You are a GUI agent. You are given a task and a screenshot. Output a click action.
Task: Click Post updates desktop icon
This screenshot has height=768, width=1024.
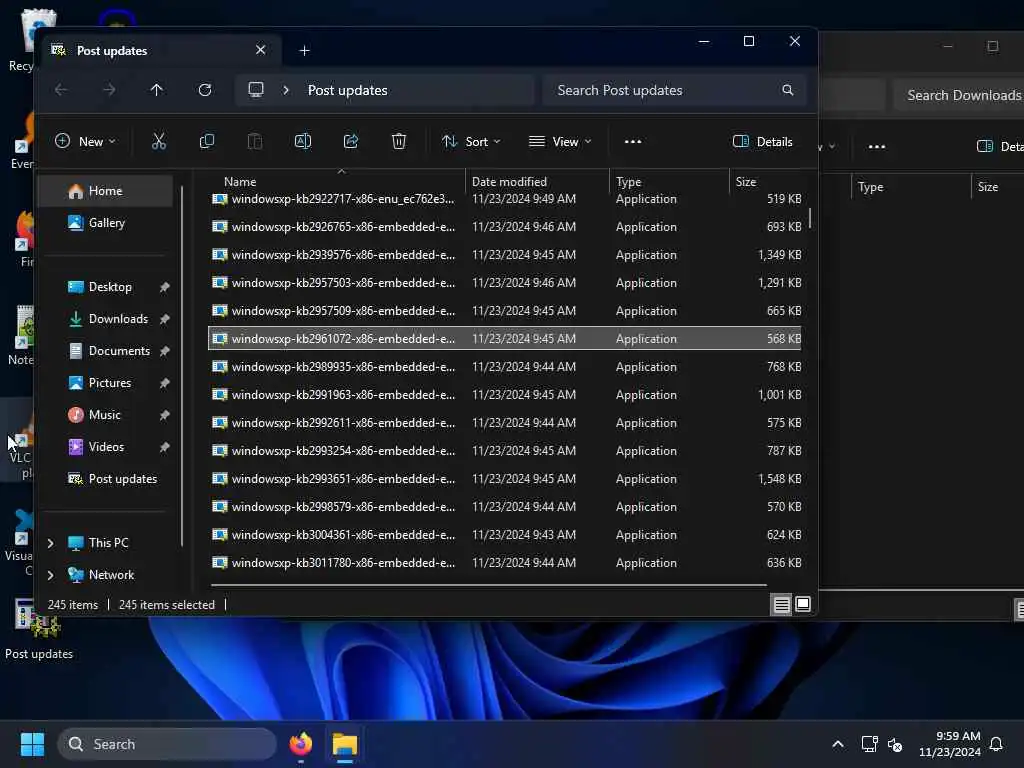[x=38, y=630]
